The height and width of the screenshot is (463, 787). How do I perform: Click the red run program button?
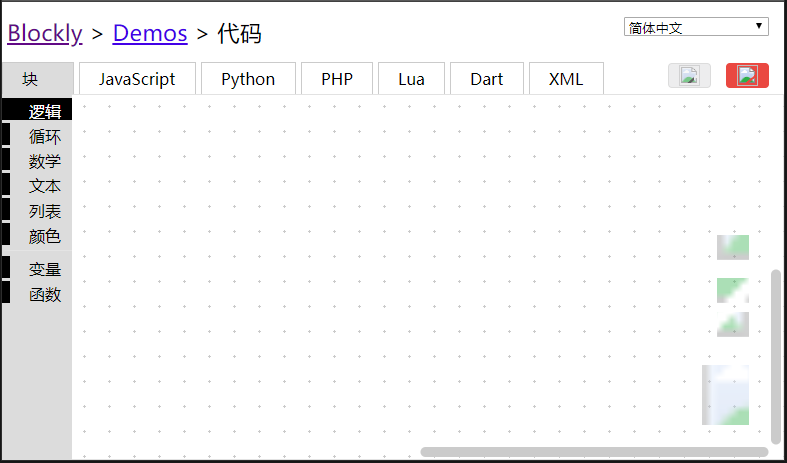coord(747,76)
